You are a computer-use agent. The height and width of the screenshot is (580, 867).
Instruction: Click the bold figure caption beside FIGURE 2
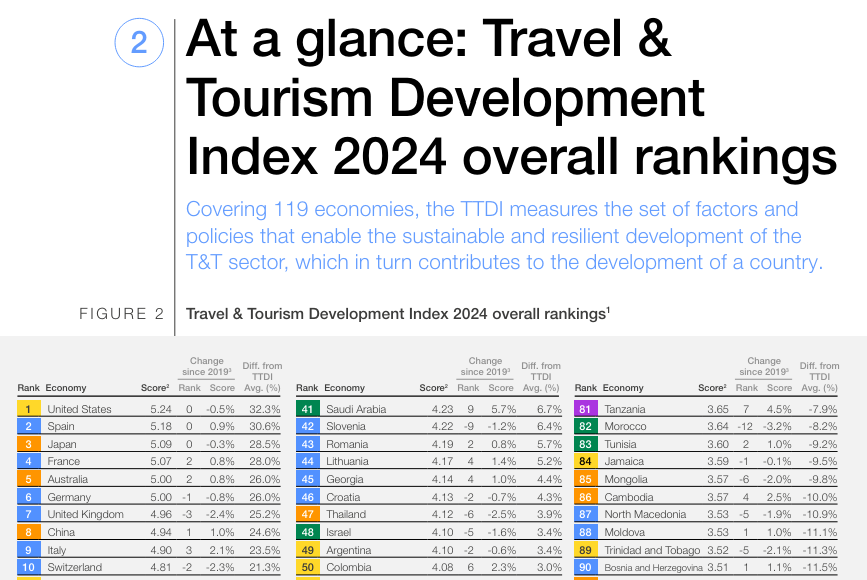click(398, 314)
